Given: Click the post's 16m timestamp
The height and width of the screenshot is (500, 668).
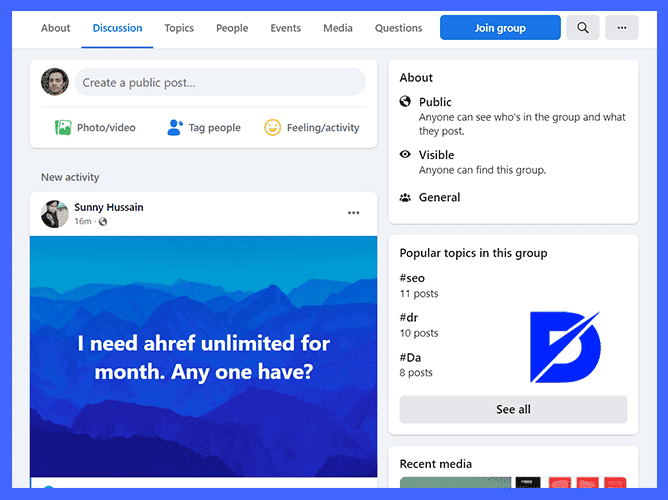Looking at the screenshot, I should (x=83, y=221).
